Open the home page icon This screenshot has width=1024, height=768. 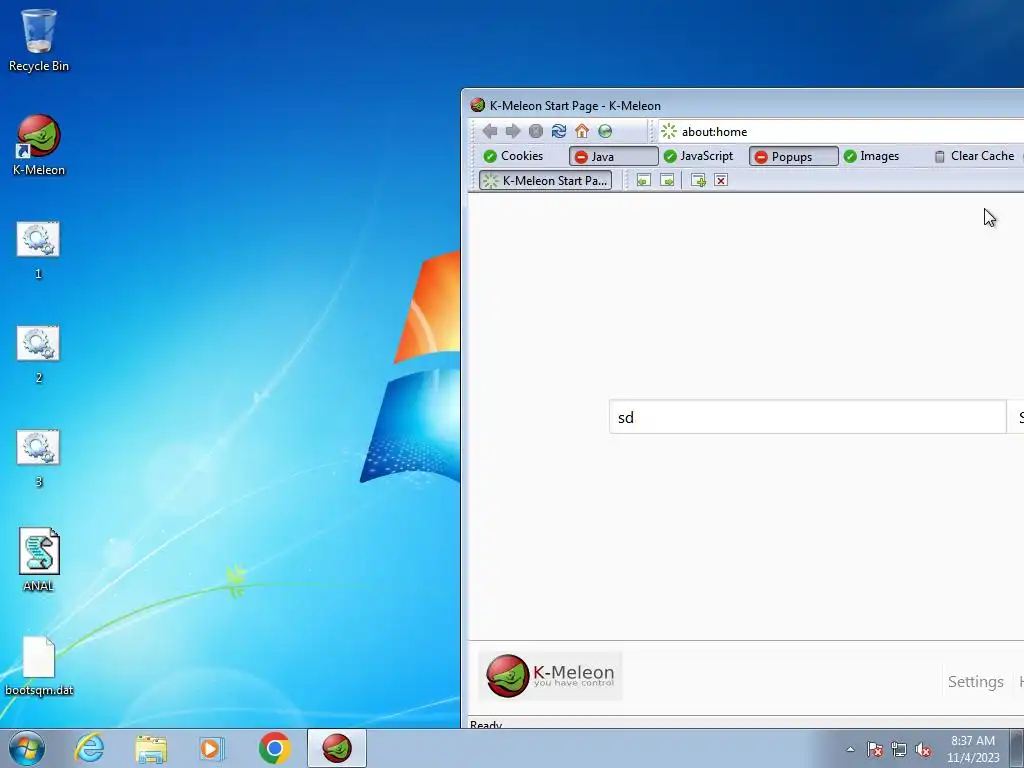[582, 131]
